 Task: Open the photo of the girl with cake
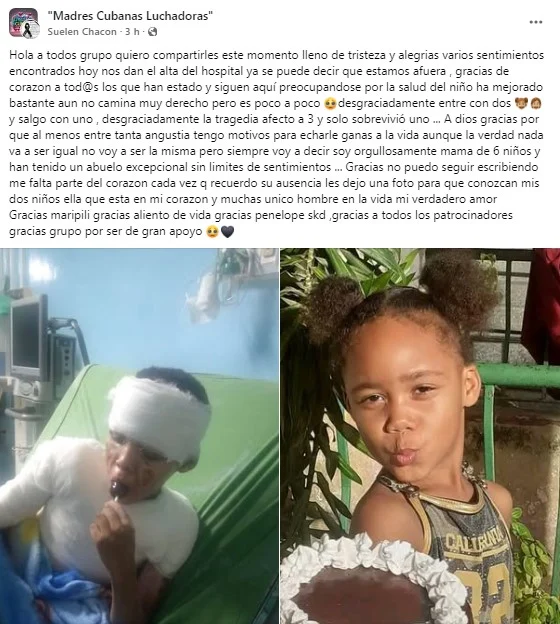[420, 436]
